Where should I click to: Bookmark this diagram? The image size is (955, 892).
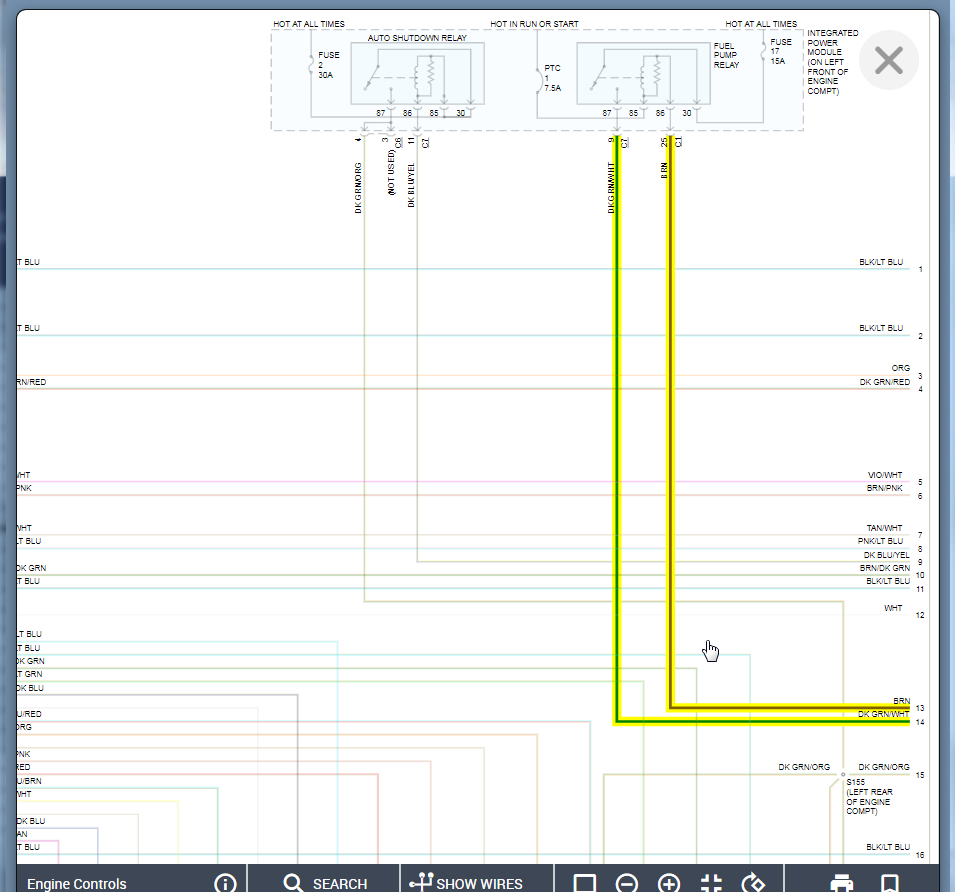(x=890, y=883)
